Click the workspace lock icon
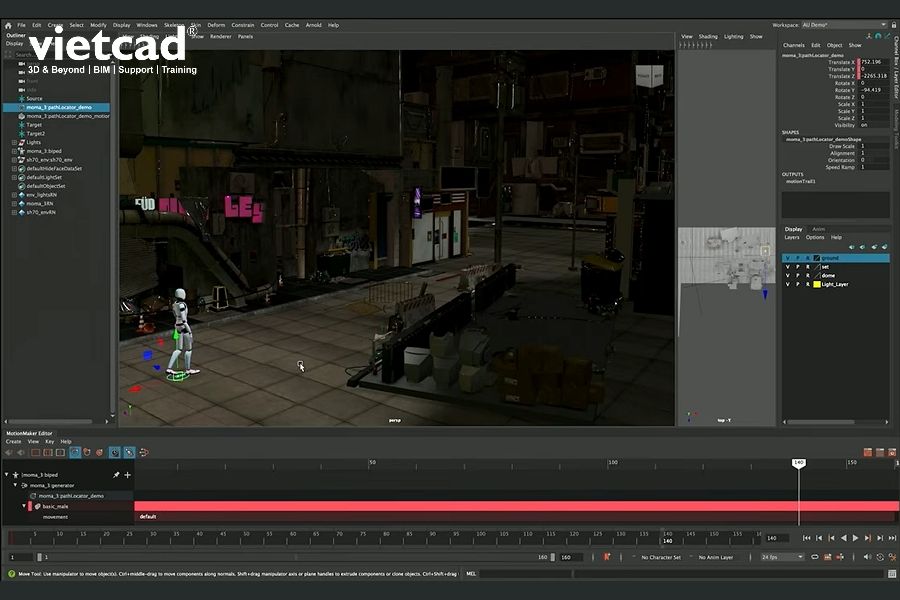The height and width of the screenshot is (600, 900). (x=894, y=25)
